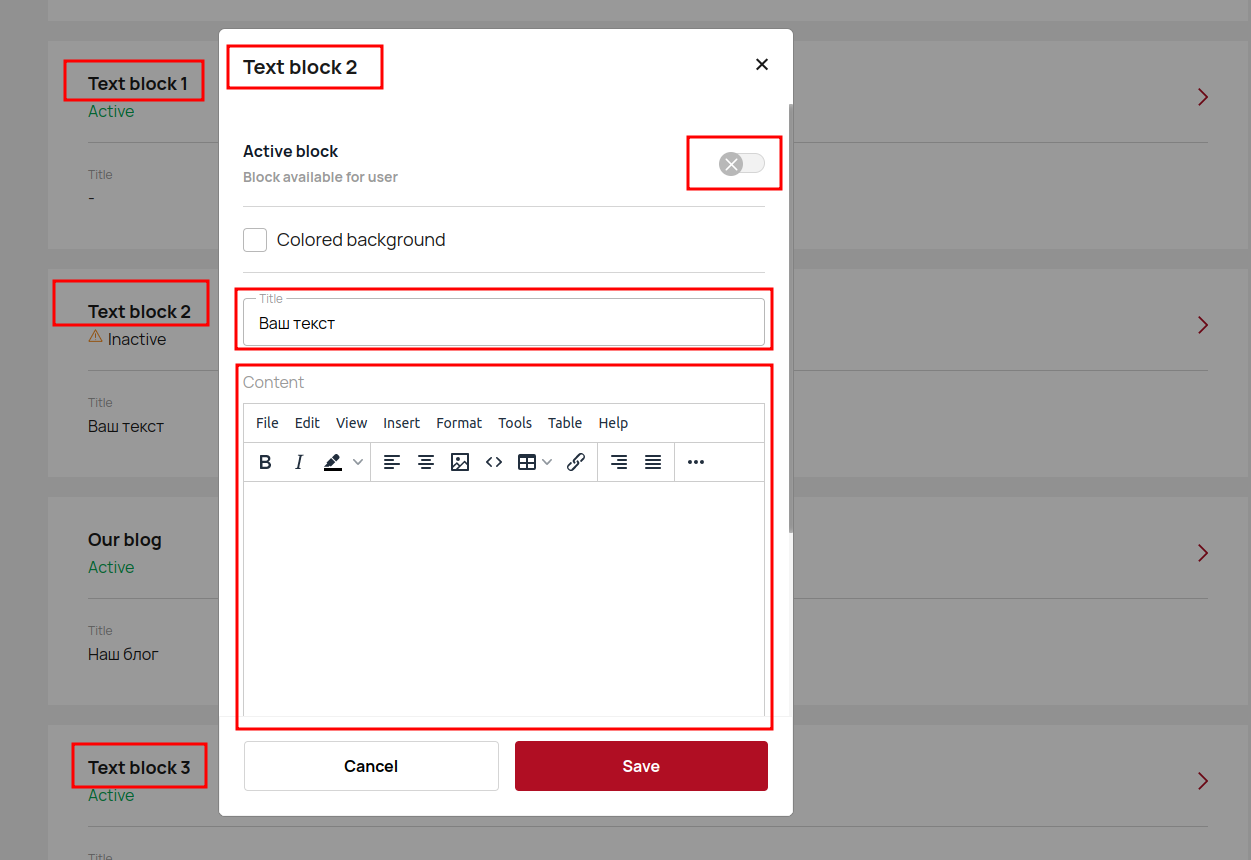Check the Colored background checkbox
The height and width of the screenshot is (860, 1251).
point(255,240)
